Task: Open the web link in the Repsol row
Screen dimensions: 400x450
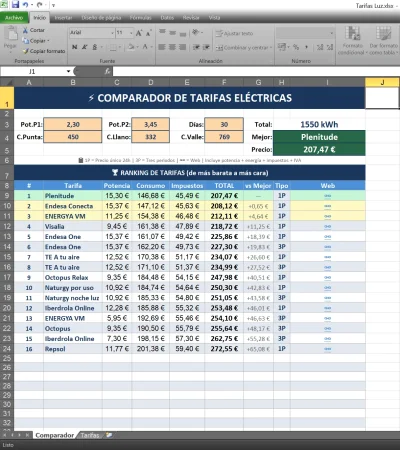Action: coord(328,349)
